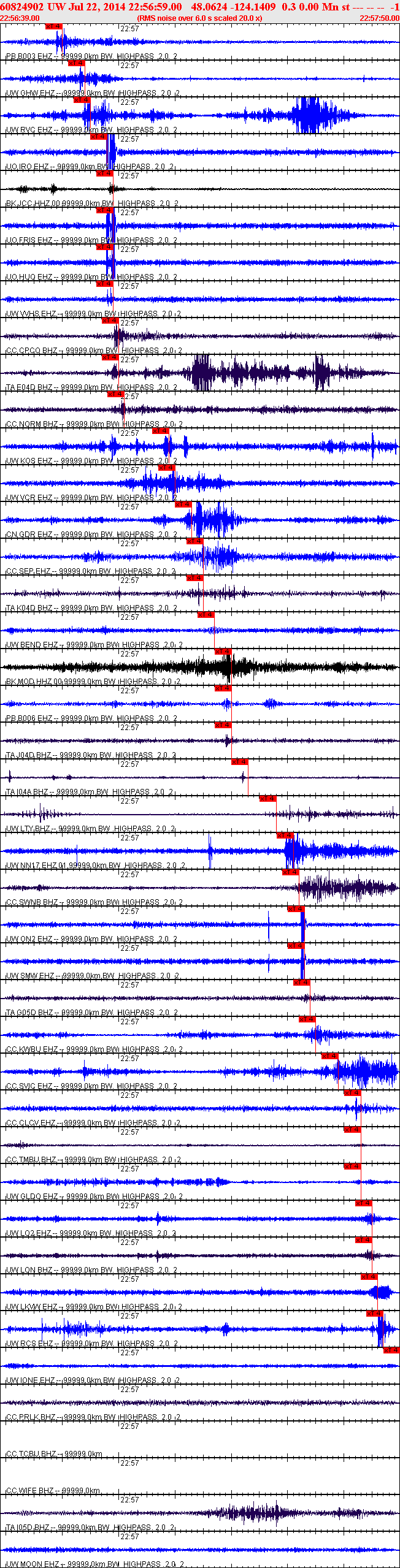Click the 'CC WIFE BHZ' station label

[x=29, y=1491]
